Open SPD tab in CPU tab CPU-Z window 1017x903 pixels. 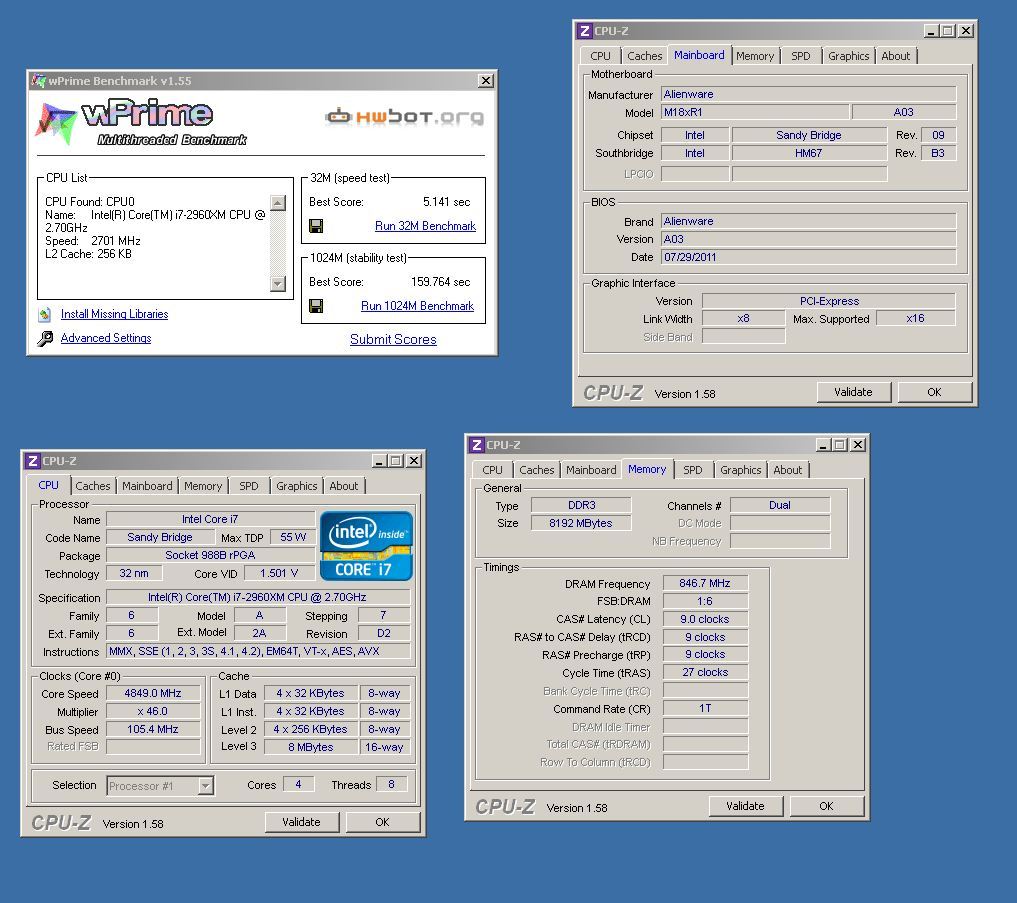(x=248, y=486)
